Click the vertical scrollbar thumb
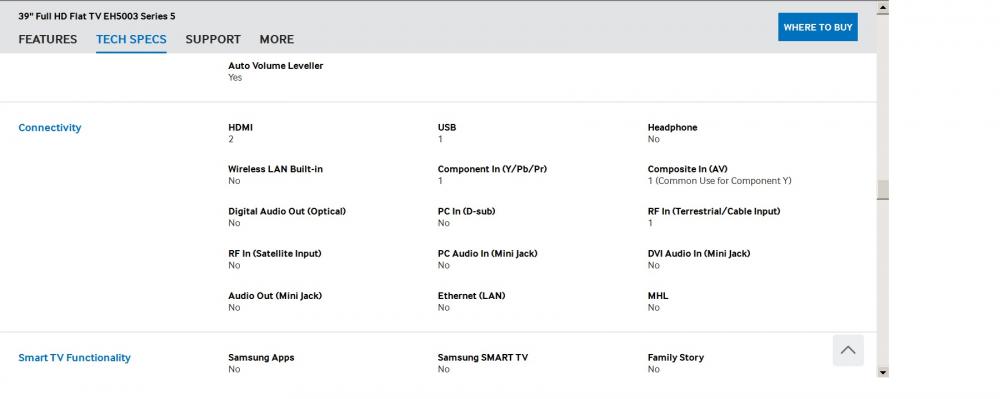Screen dimensions: 1000x399 (883, 190)
